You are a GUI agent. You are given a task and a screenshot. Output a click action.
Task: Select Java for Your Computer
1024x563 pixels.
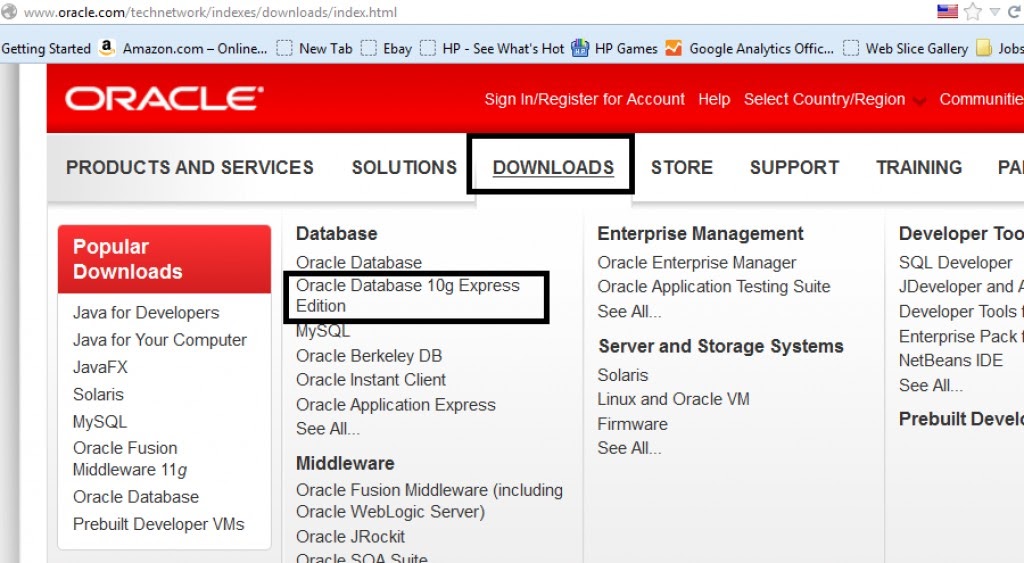[x=159, y=340]
